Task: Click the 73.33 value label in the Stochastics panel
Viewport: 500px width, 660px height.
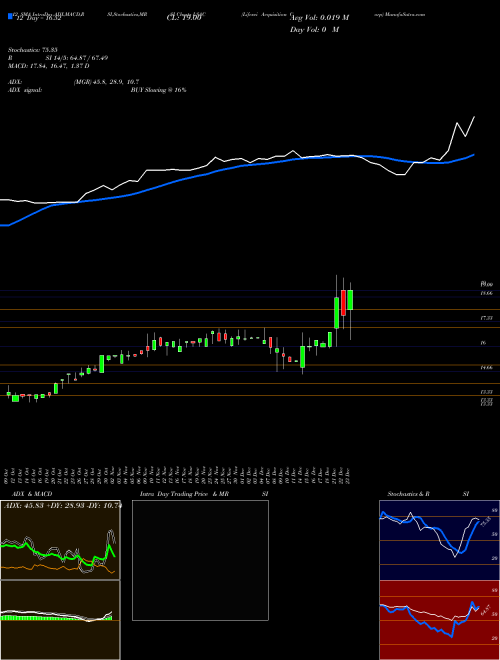Action: [485, 522]
